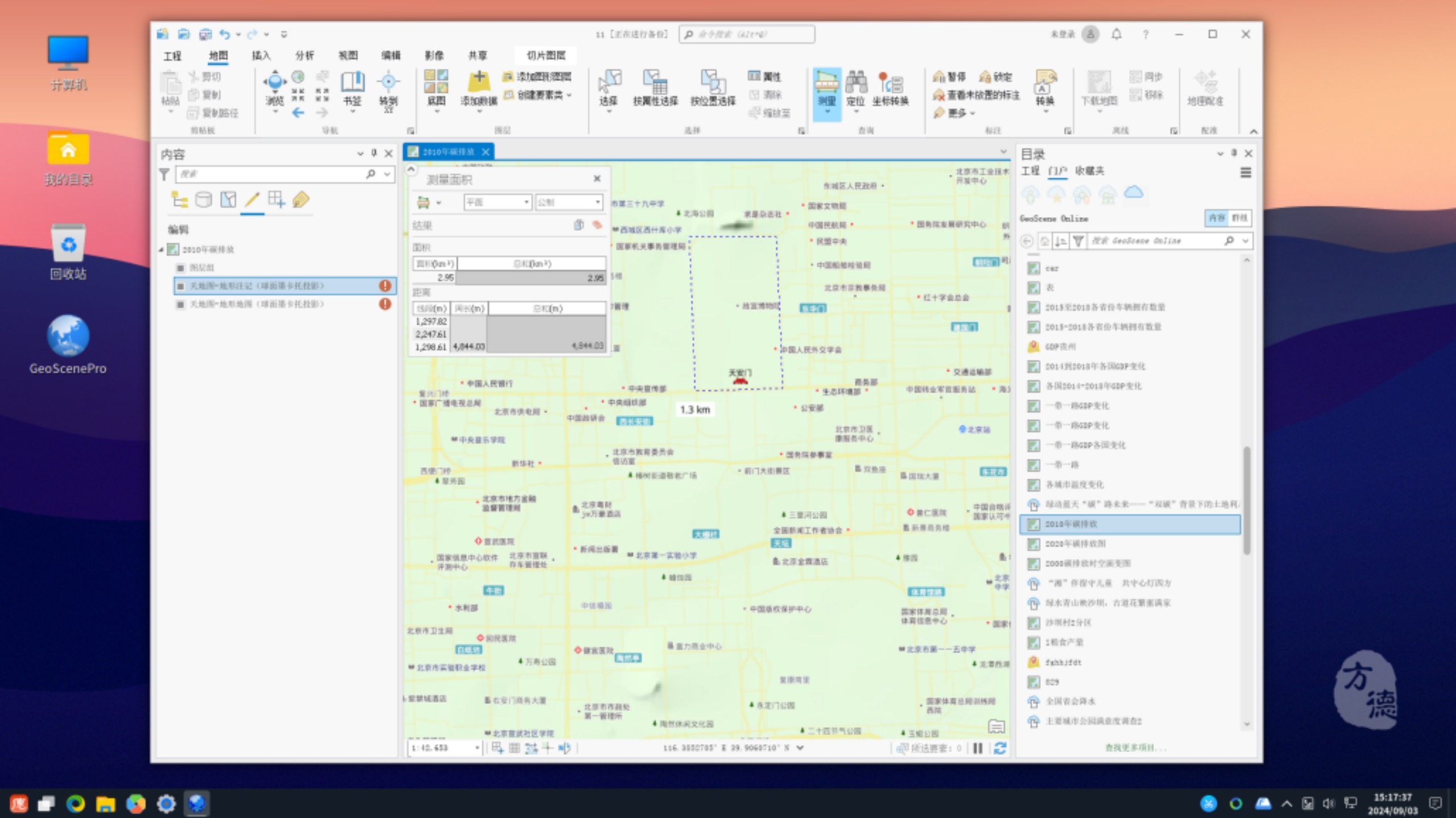The image size is (1456, 818).
Task: Open measure tool type dropdown arrow
Action: click(439, 203)
